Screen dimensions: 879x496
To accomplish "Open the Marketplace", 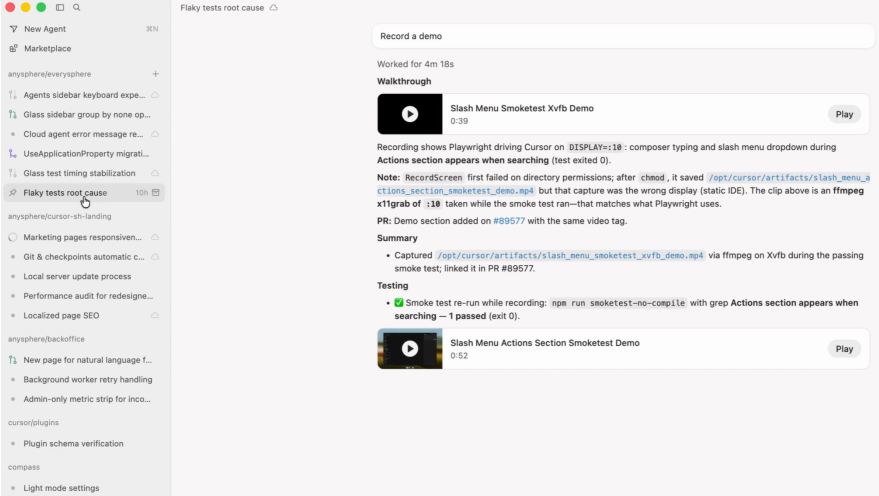I will click(x=47, y=48).
